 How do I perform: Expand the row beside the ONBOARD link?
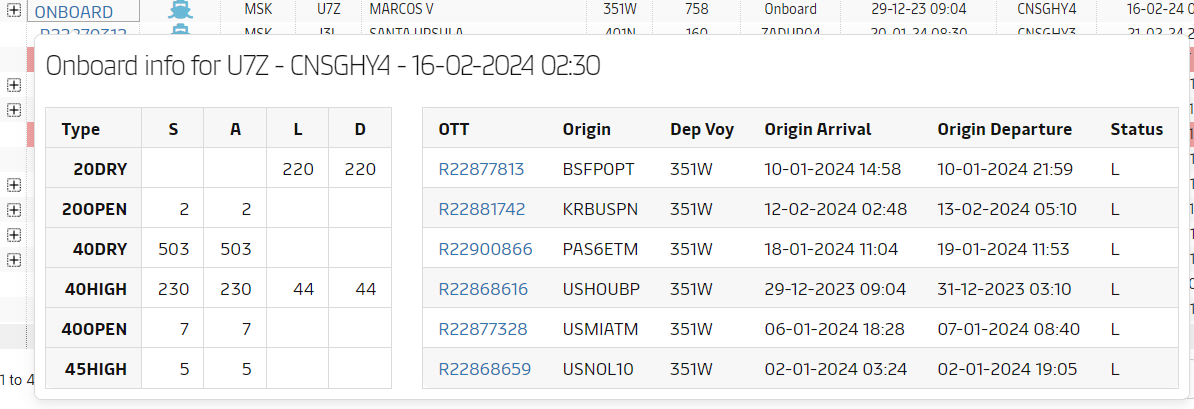click(13, 10)
